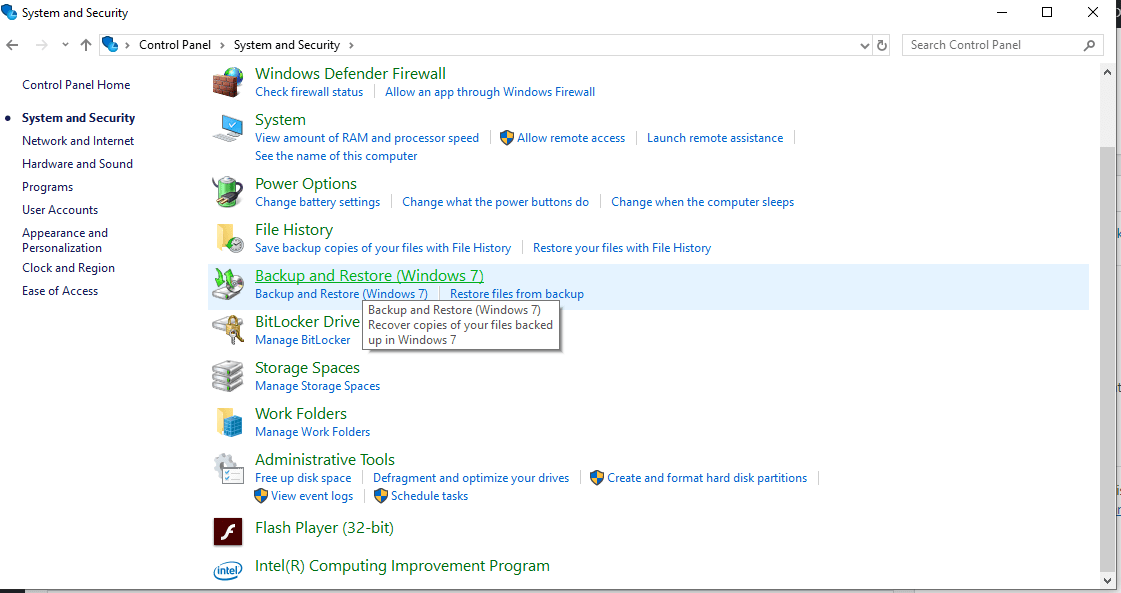Open Storage Spaces via its drive stack icon
1121x593 pixels.
point(228,376)
